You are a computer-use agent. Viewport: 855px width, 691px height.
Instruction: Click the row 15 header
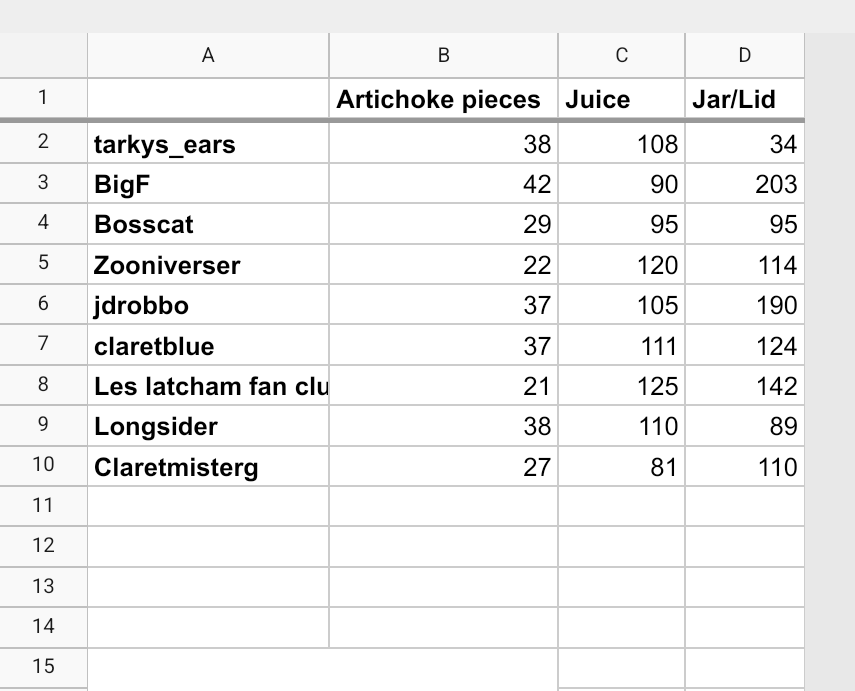point(43,666)
